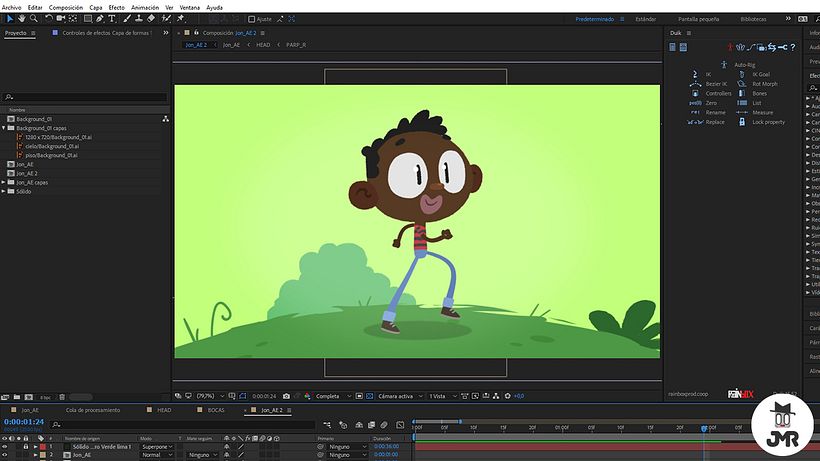Switch to the HEAD timeline tab

click(164, 410)
